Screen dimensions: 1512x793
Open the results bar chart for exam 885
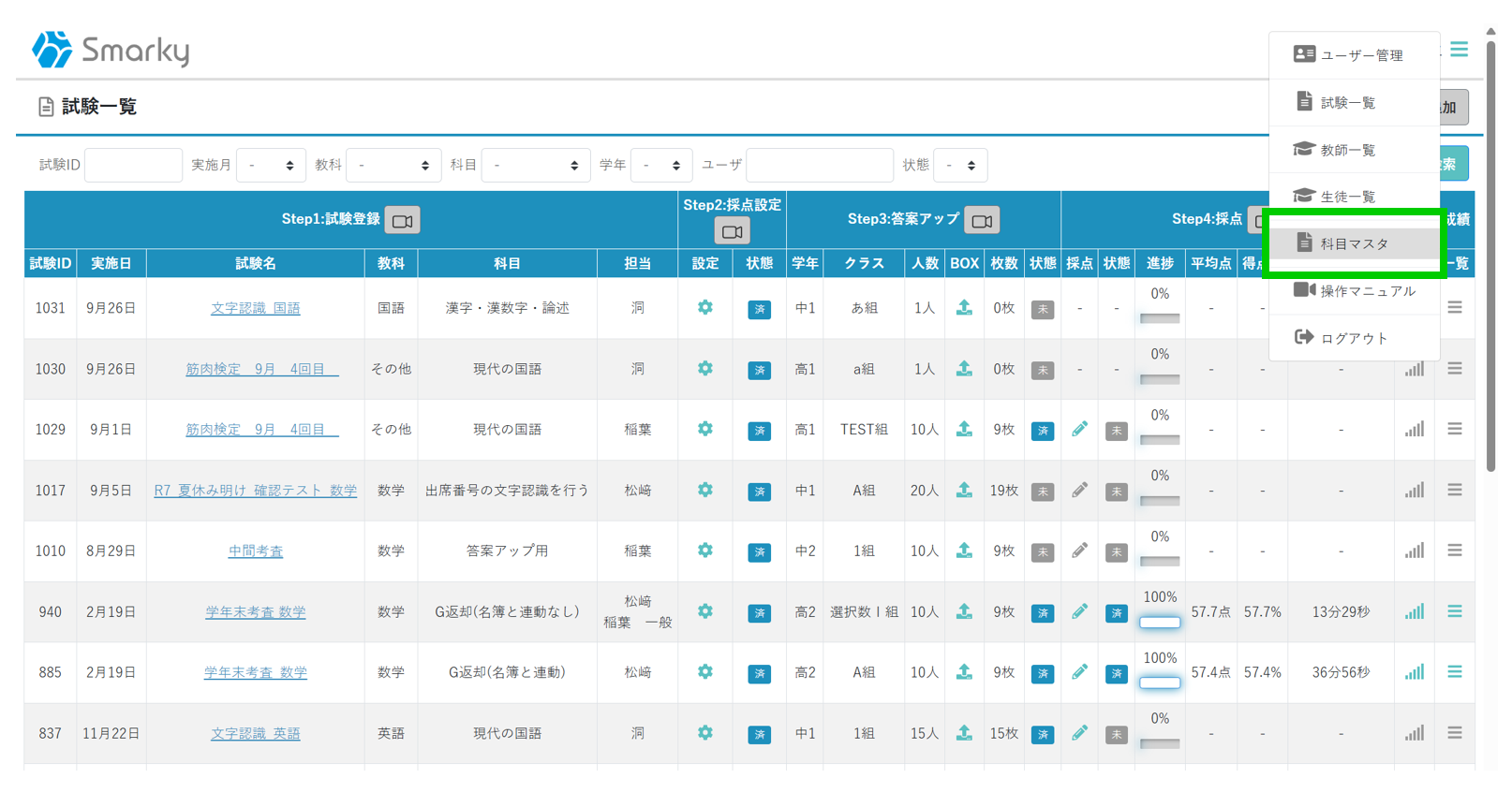click(x=1414, y=672)
